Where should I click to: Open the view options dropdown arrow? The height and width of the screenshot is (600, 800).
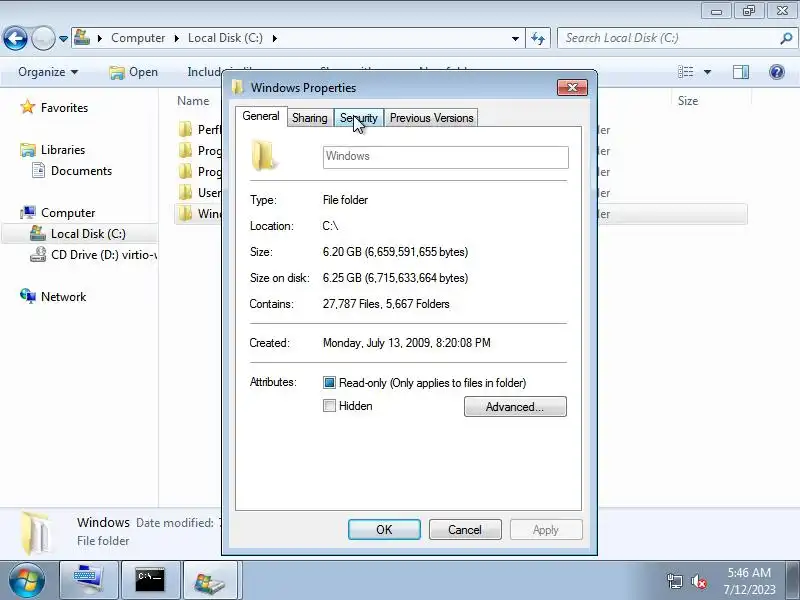[708, 72]
